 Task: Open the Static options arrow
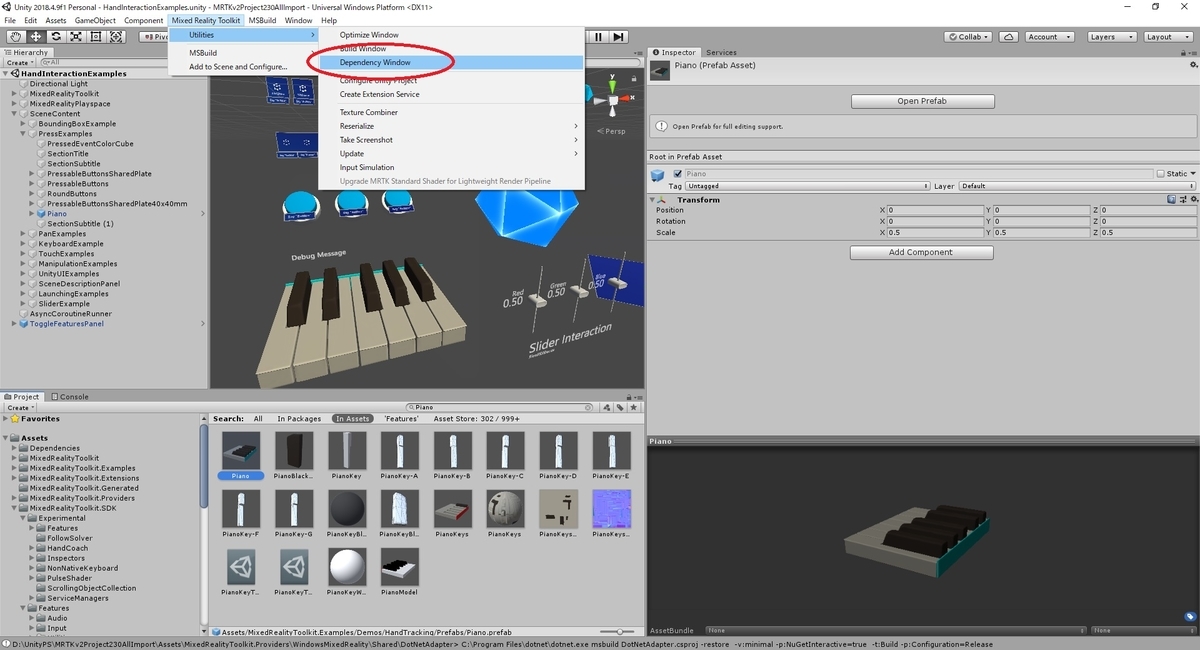click(x=1192, y=174)
